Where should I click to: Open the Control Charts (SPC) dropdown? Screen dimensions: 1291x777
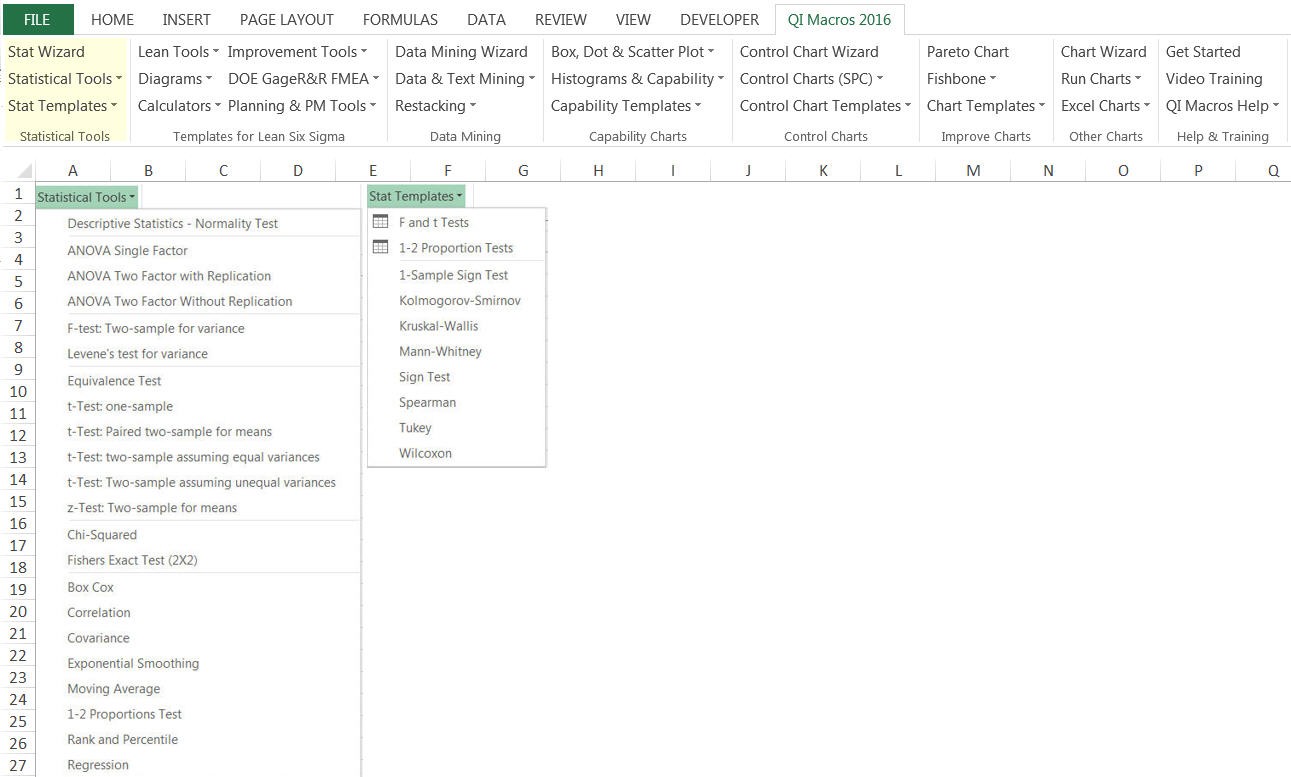pos(811,78)
